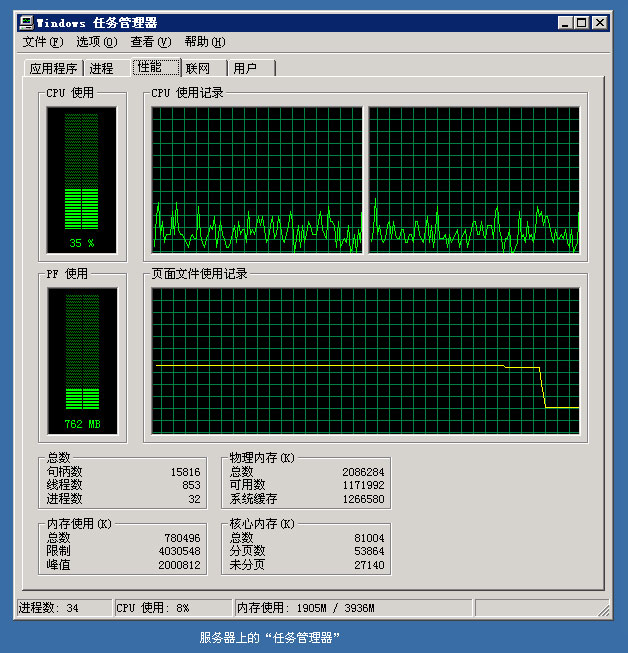This screenshot has height=653, width=628.
Task: Click physical memory 总数 value 2086284
Action: (x=363, y=472)
